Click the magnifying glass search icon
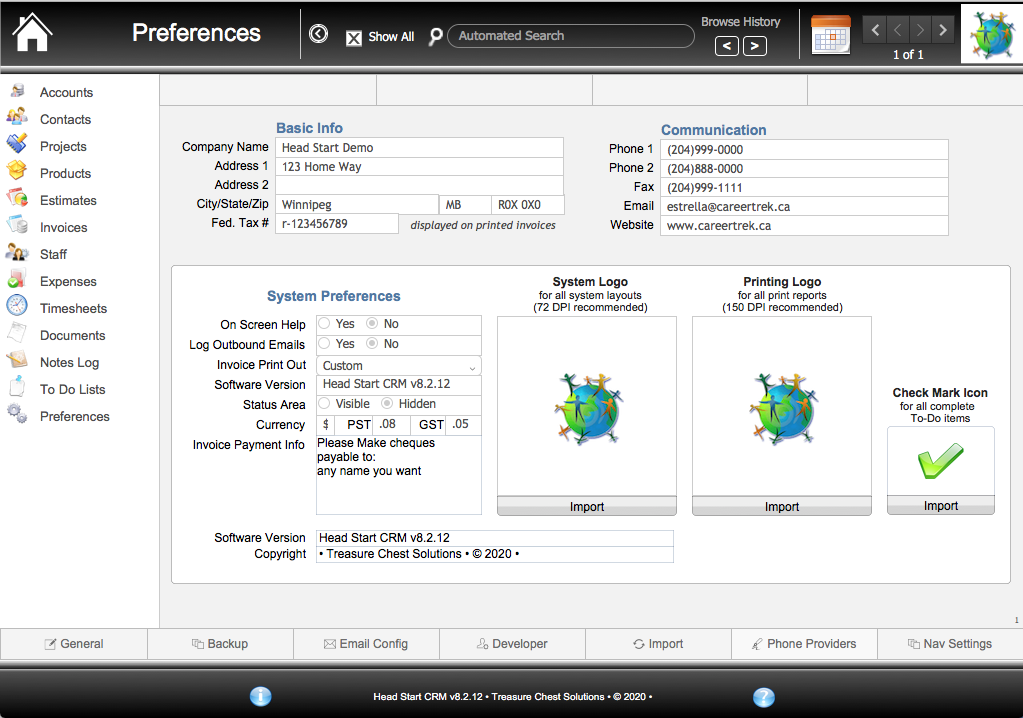 point(435,37)
